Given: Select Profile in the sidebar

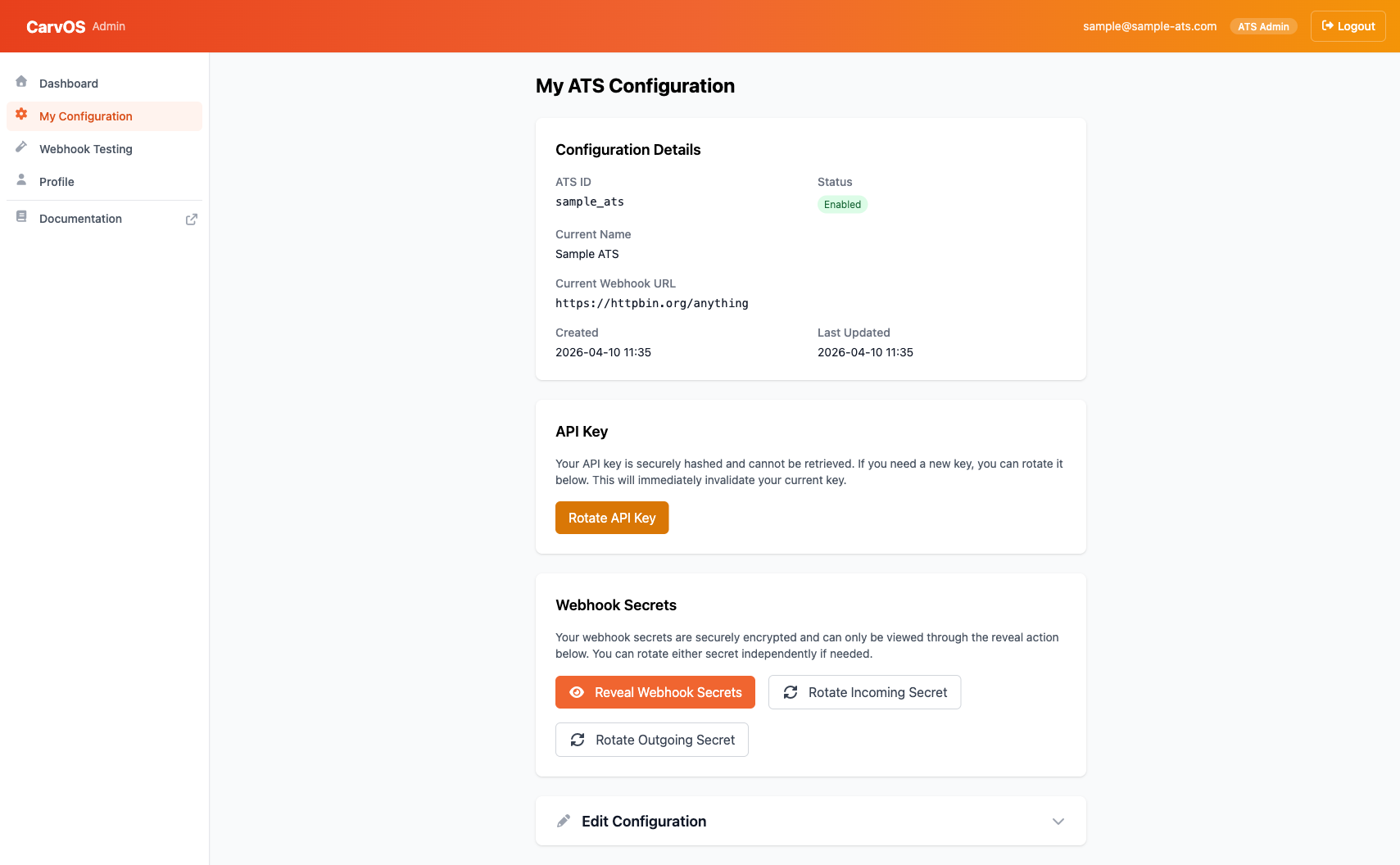Looking at the screenshot, I should 57,181.
